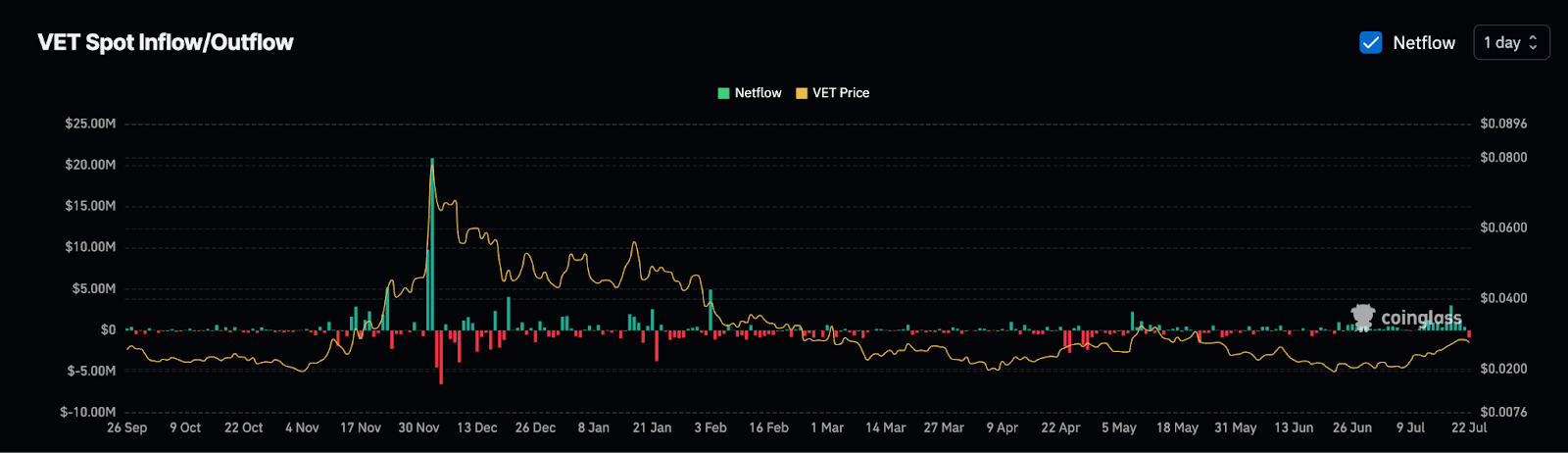Toggle the Netflow legend entry
Image resolution: width=1568 pixels, height=453 pixels.
[750, 93]
